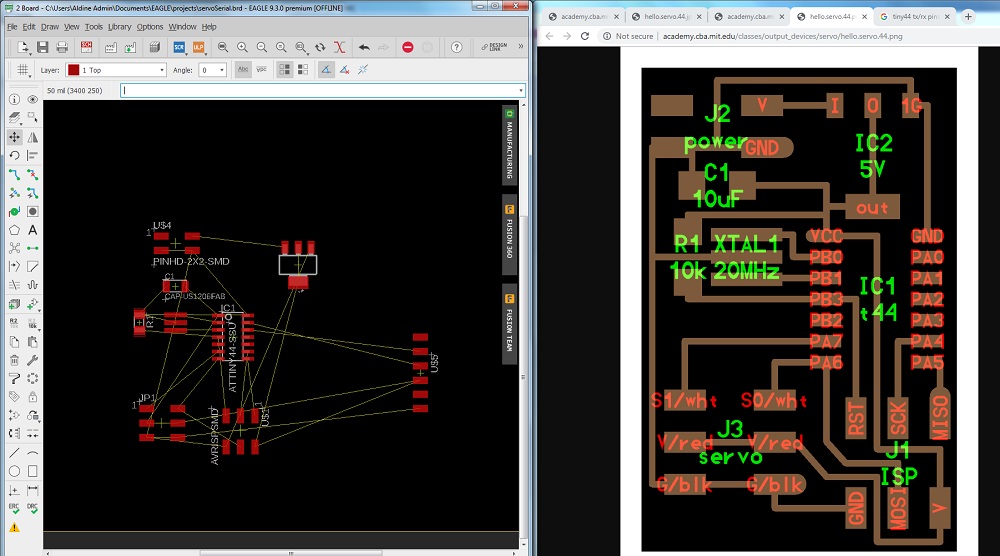Select the Move tool in the sidebar
The width and height of the screenshot is (1000, 556).
14,136
